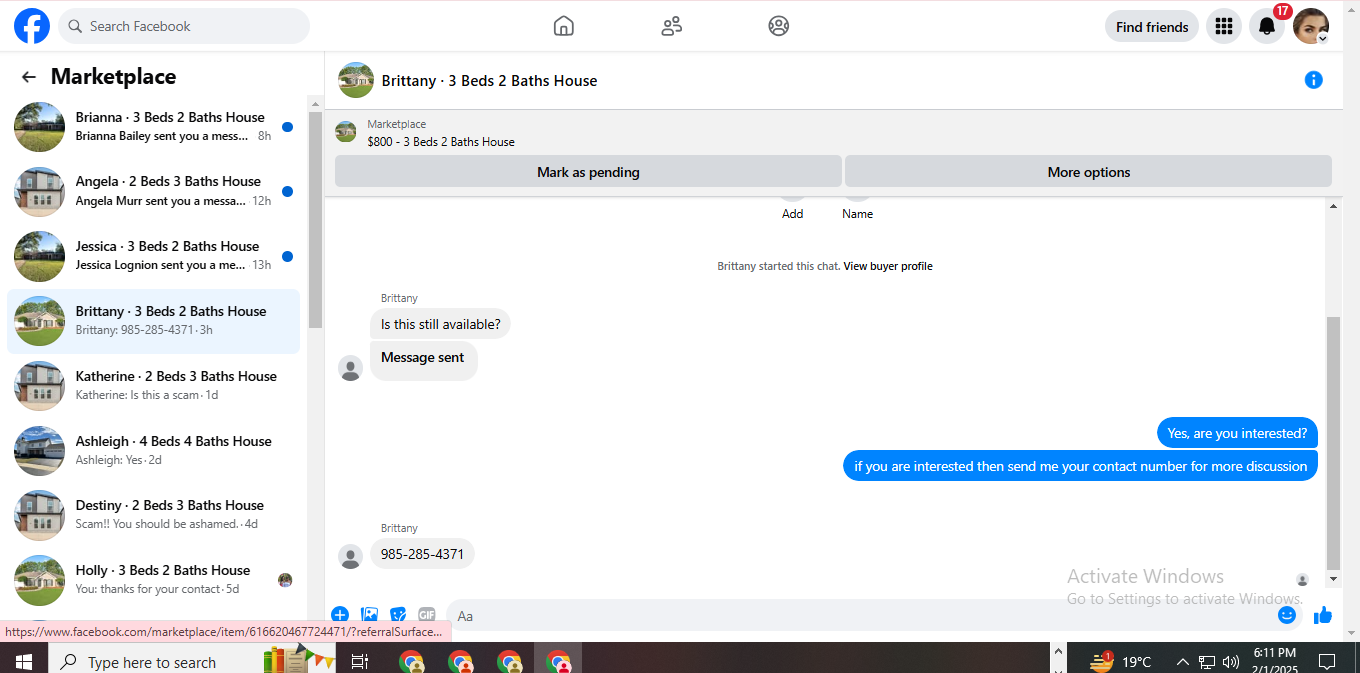Click Brittany's avatar beside phone number message

click(350, 557)
